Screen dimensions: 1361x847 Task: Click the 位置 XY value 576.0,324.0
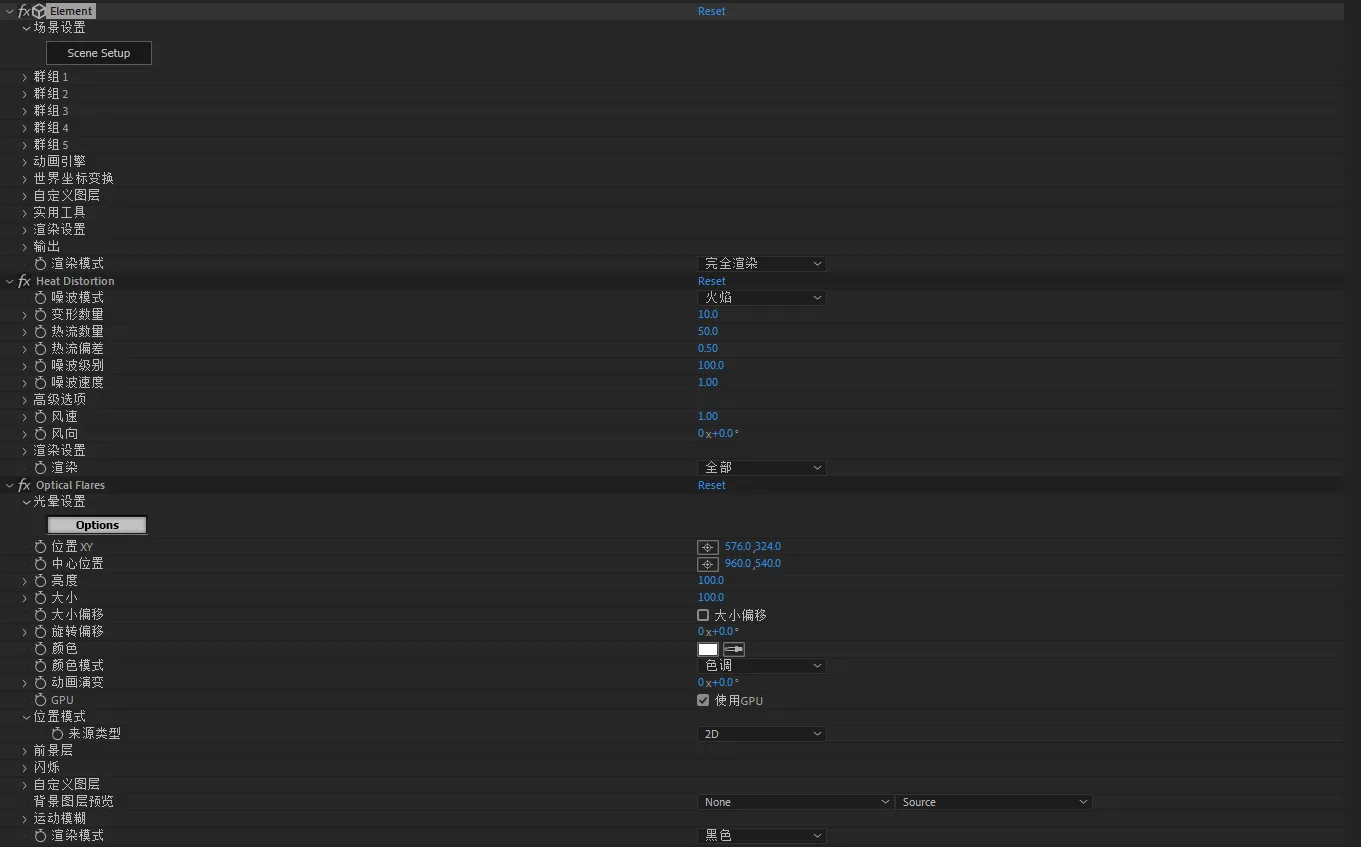[x=753, y=547]
